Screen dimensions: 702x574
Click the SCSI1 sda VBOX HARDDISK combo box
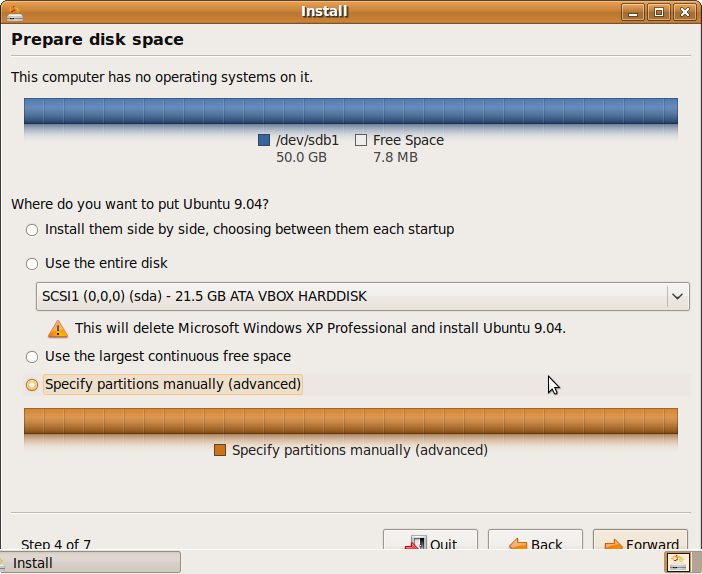[363, 296]
